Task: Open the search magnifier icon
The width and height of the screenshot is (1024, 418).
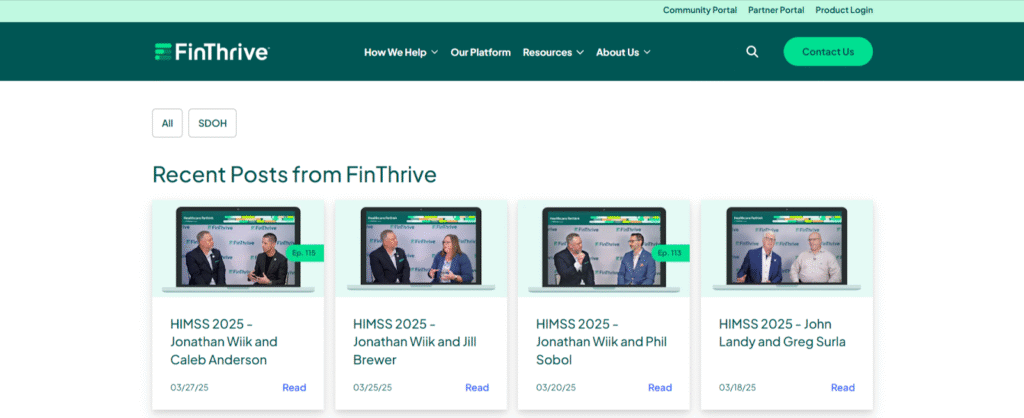Action: 752,52
